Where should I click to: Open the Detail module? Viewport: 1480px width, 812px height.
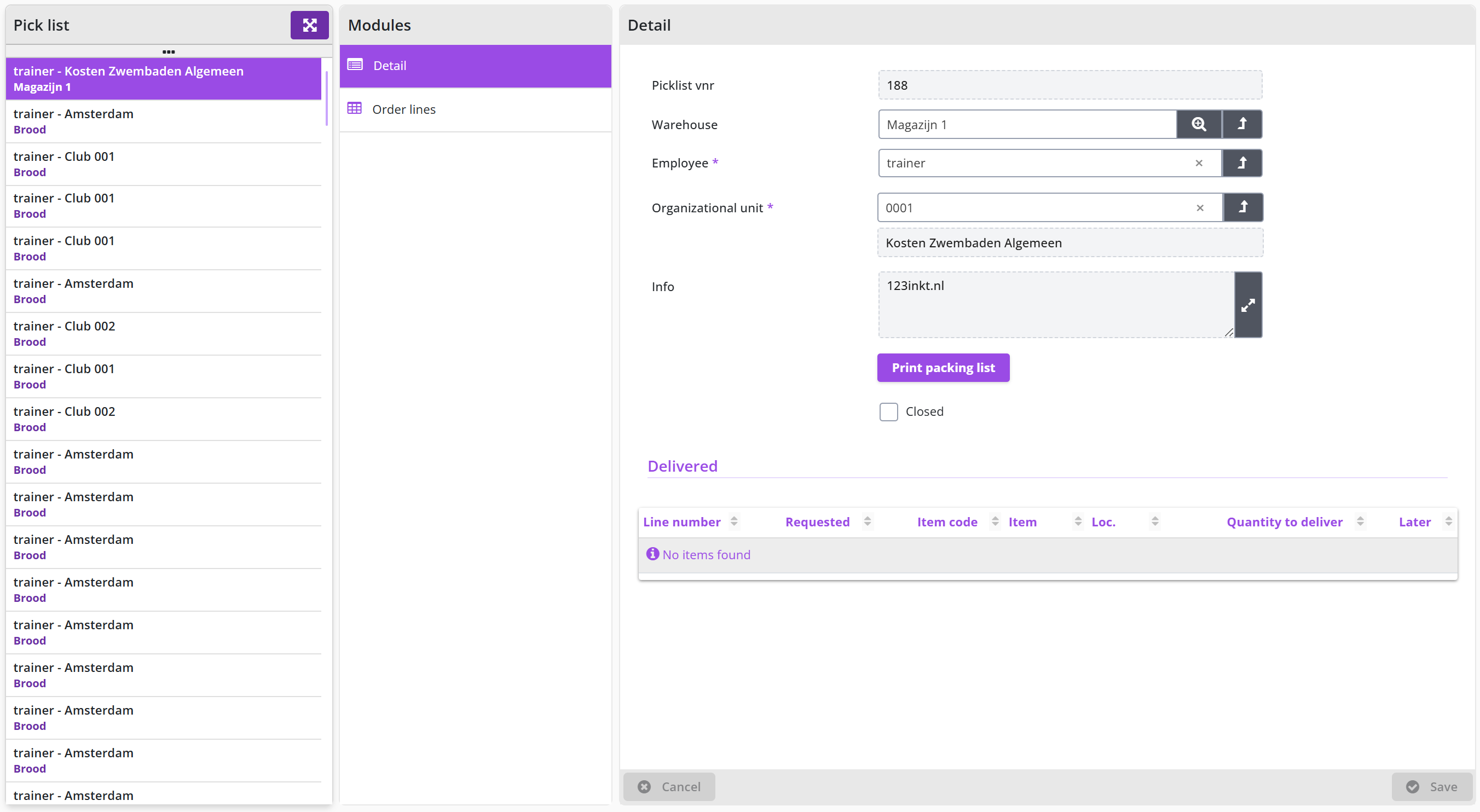click(475, 66)
